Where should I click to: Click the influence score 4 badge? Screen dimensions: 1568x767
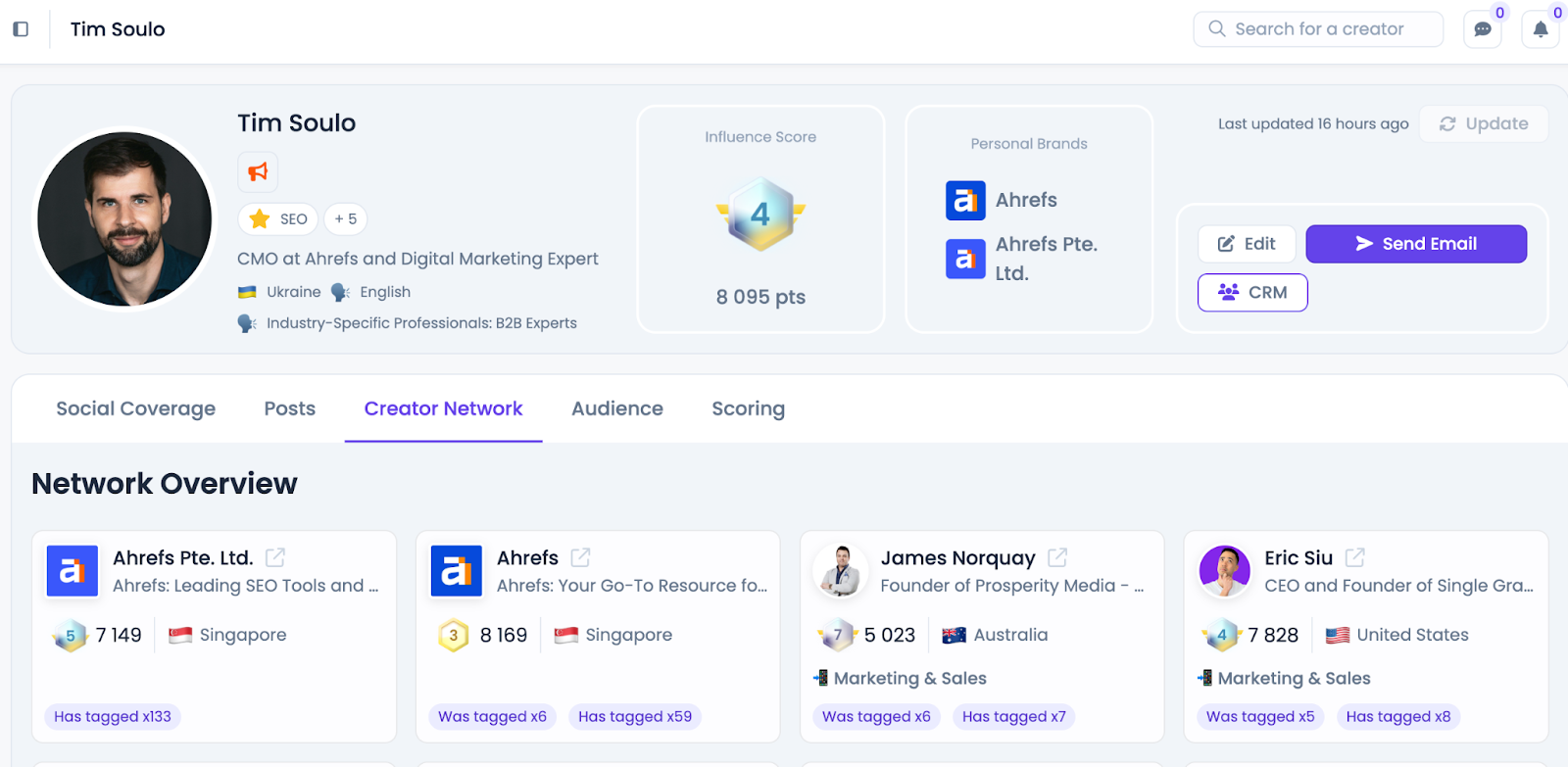coord(760,215)
